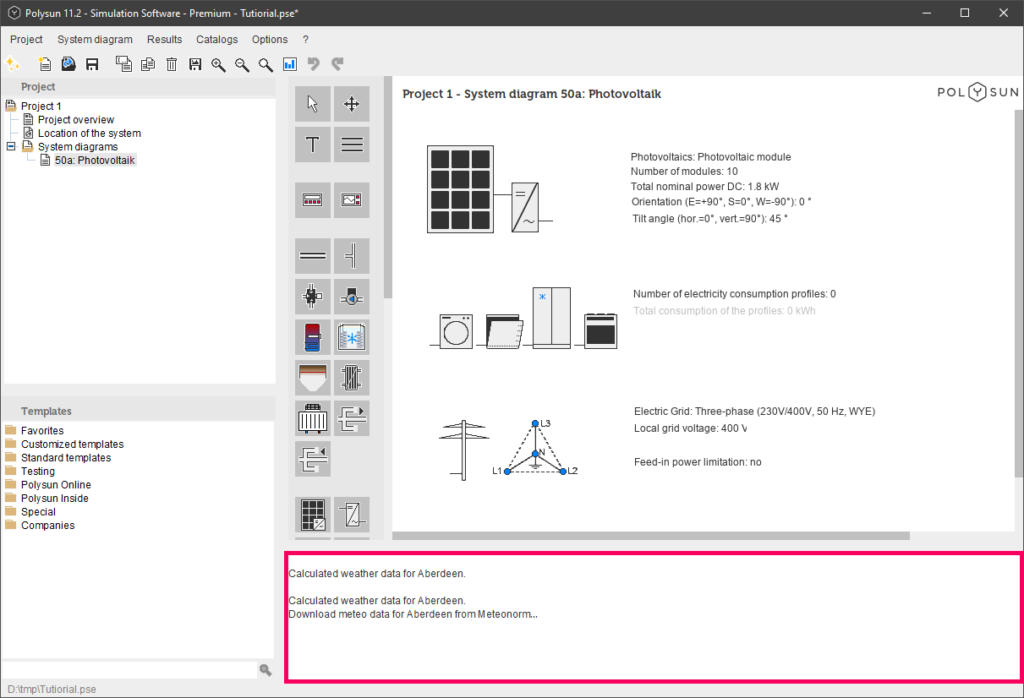Select the arrow pointer tool
This screenshot has height=698, width=1024.
tap(313, 104)
